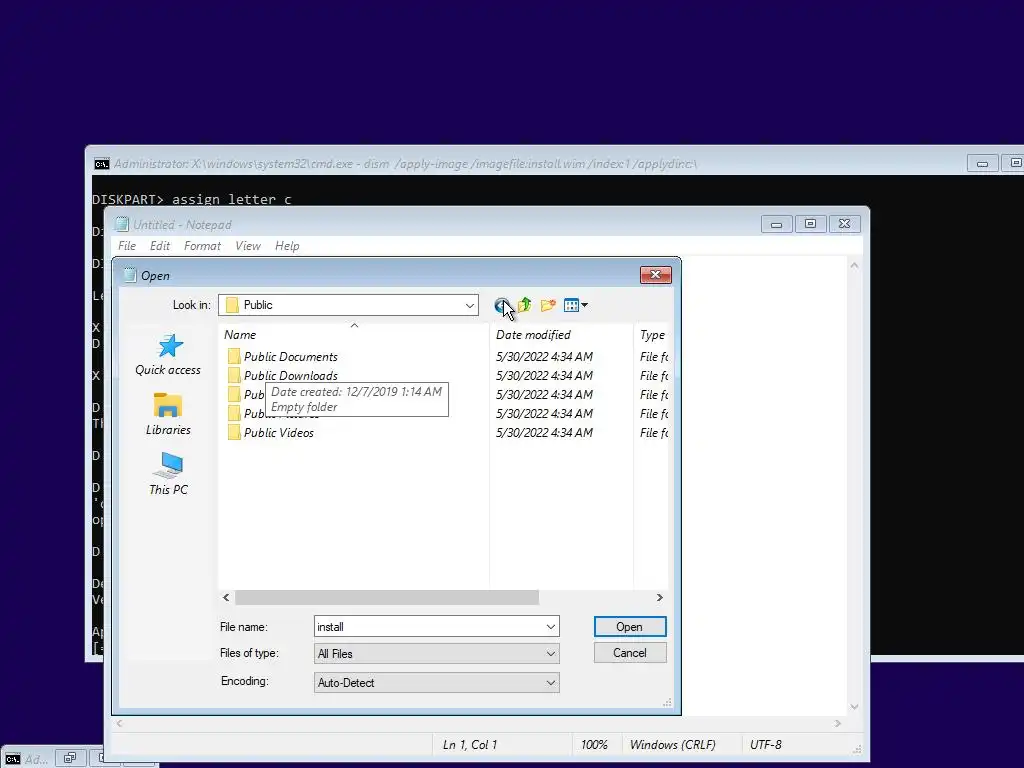Viewport: 1024px width, 768px height.
Task: Click the 100% zoom status entry
Action: (x=594, y=744)
